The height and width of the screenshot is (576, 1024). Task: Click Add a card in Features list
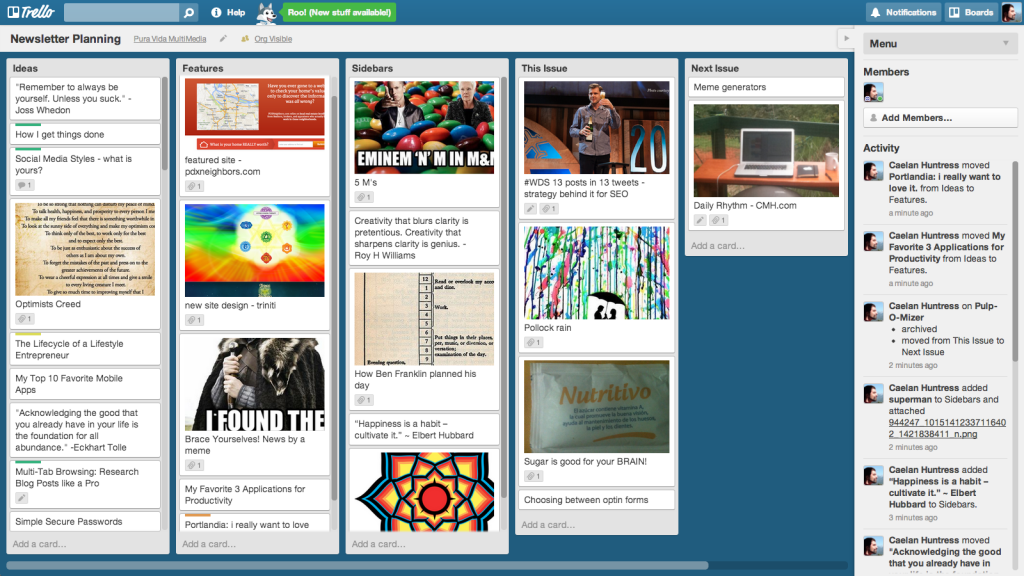click(x=209, y=543)
